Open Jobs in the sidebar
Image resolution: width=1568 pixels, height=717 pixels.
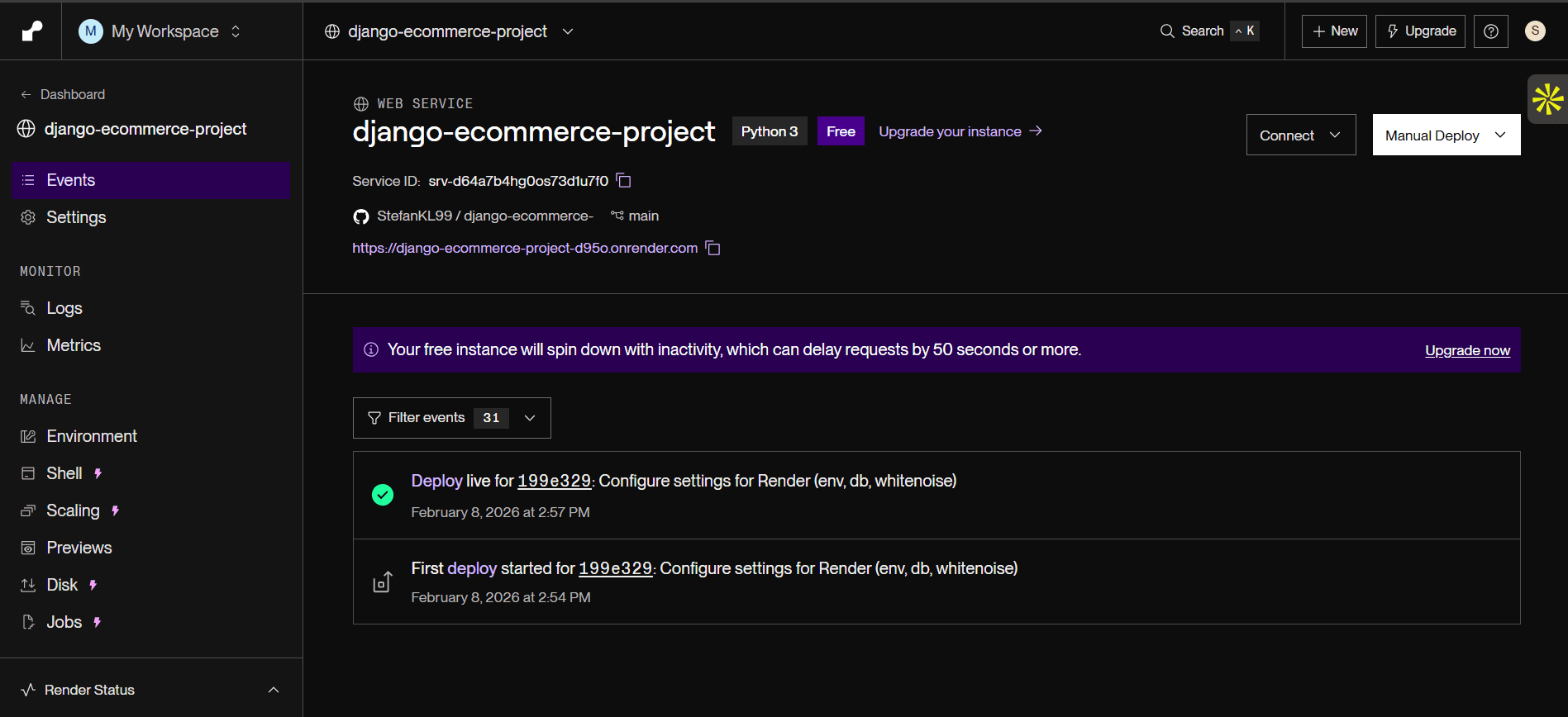[151, 622]
